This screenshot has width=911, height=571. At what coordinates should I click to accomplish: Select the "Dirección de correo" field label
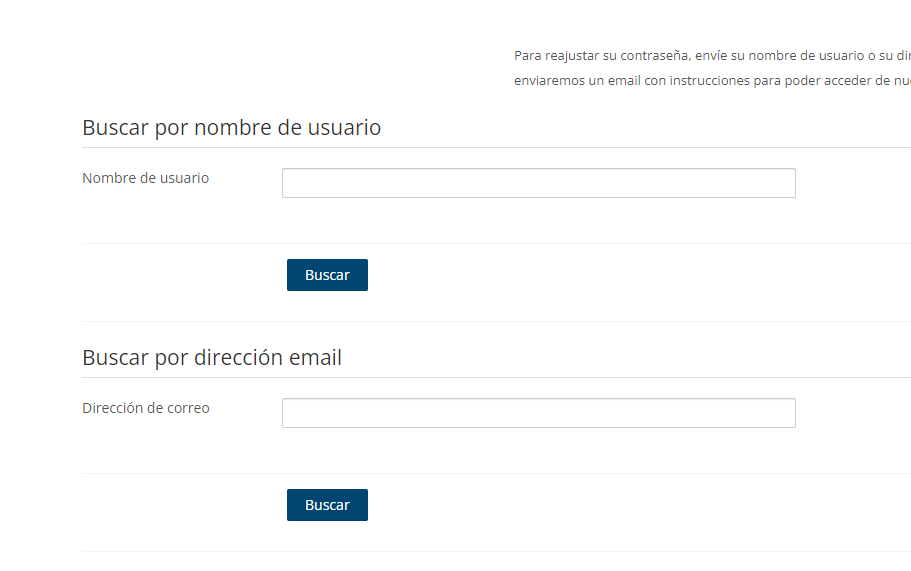146,408
